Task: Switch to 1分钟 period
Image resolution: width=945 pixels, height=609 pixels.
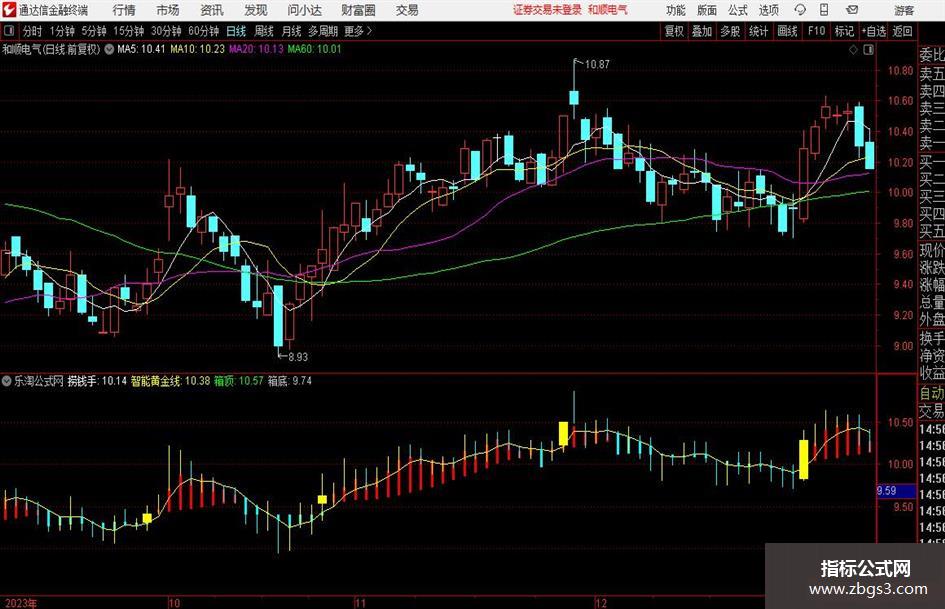Action: [x=61, y=31]
